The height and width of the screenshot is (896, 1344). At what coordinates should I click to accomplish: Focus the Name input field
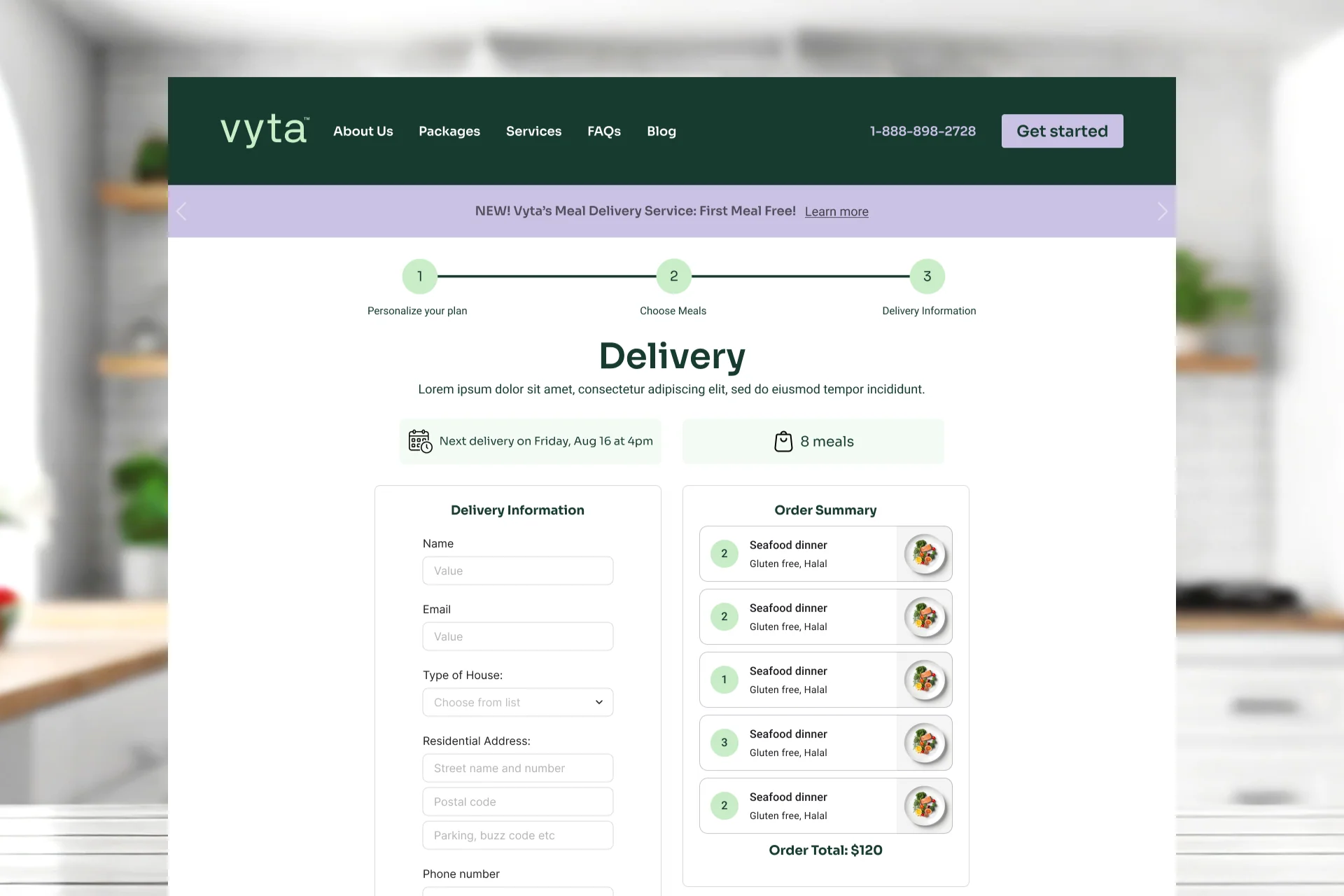click(x=518, y=570)
